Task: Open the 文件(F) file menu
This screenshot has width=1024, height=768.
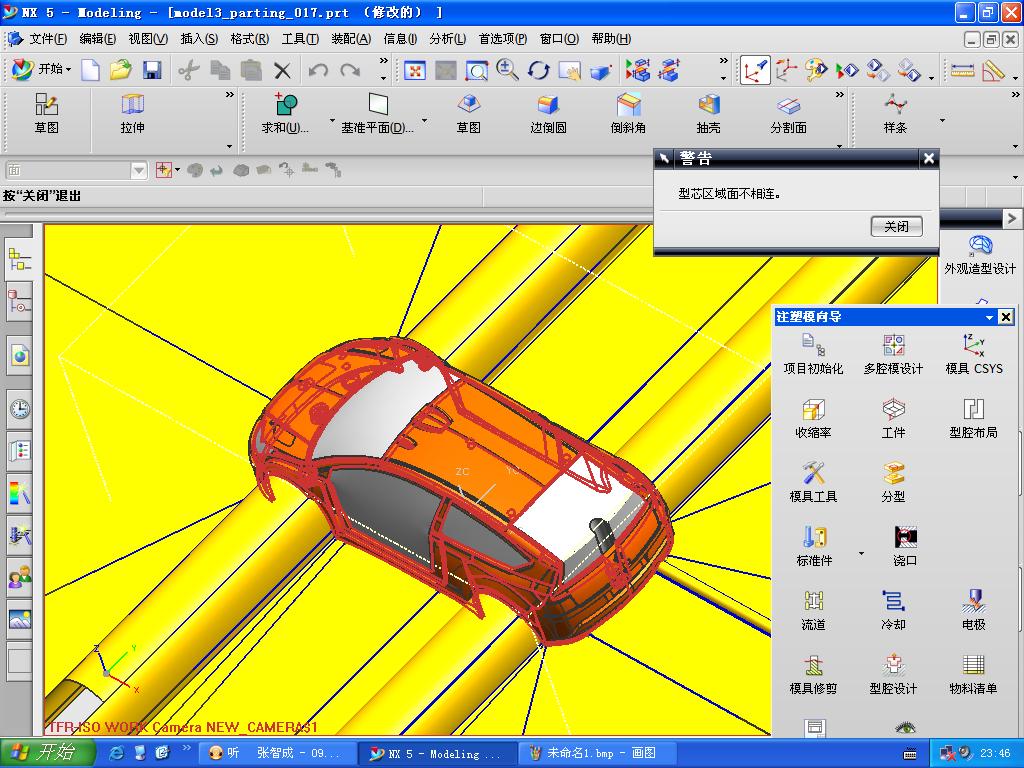Action: (x=47, y=39)
